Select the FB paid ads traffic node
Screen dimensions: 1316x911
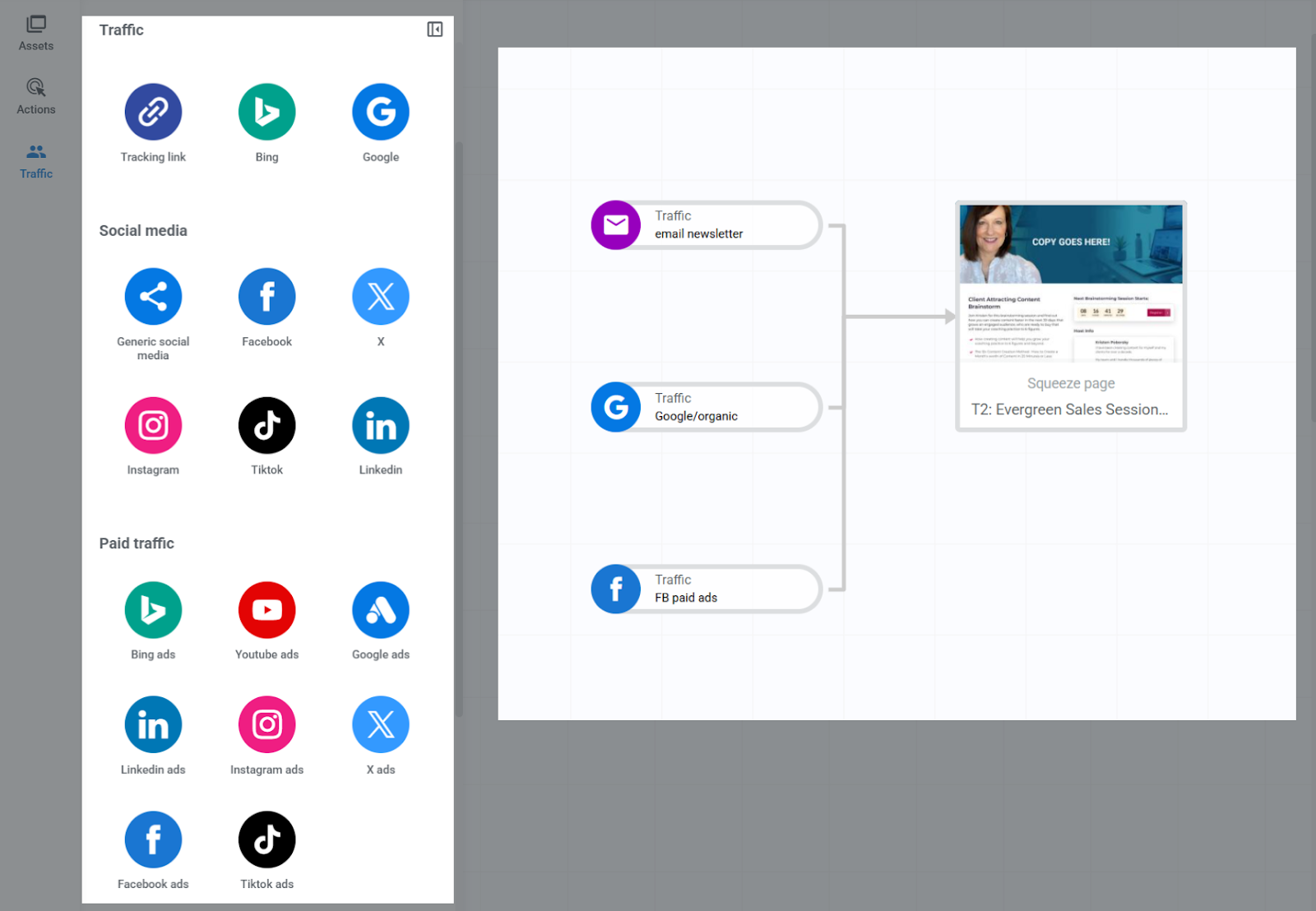tap(707, 589)
